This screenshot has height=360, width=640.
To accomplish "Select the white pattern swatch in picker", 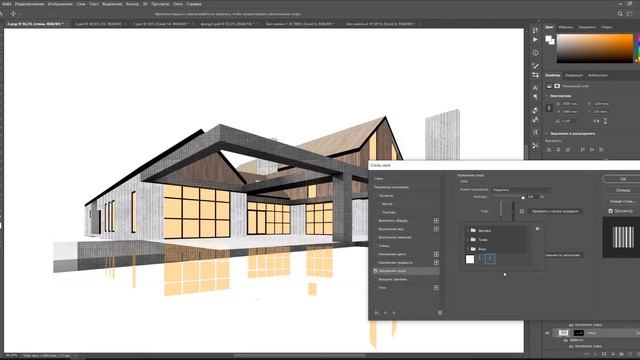I will click(470, 259).
